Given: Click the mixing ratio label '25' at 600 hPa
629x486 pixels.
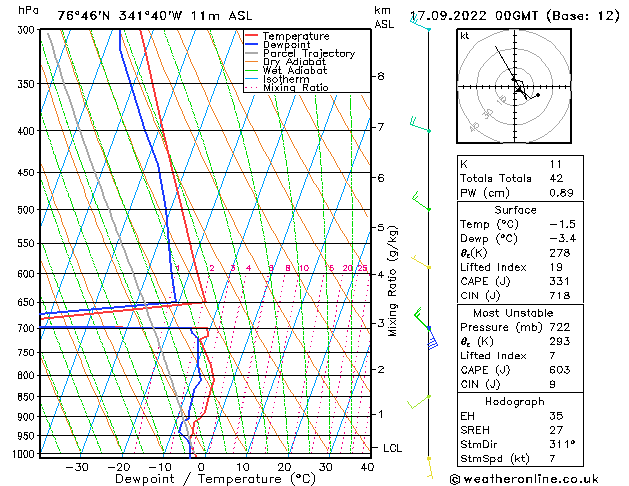Looking at the screenshot, I should 362,268.
